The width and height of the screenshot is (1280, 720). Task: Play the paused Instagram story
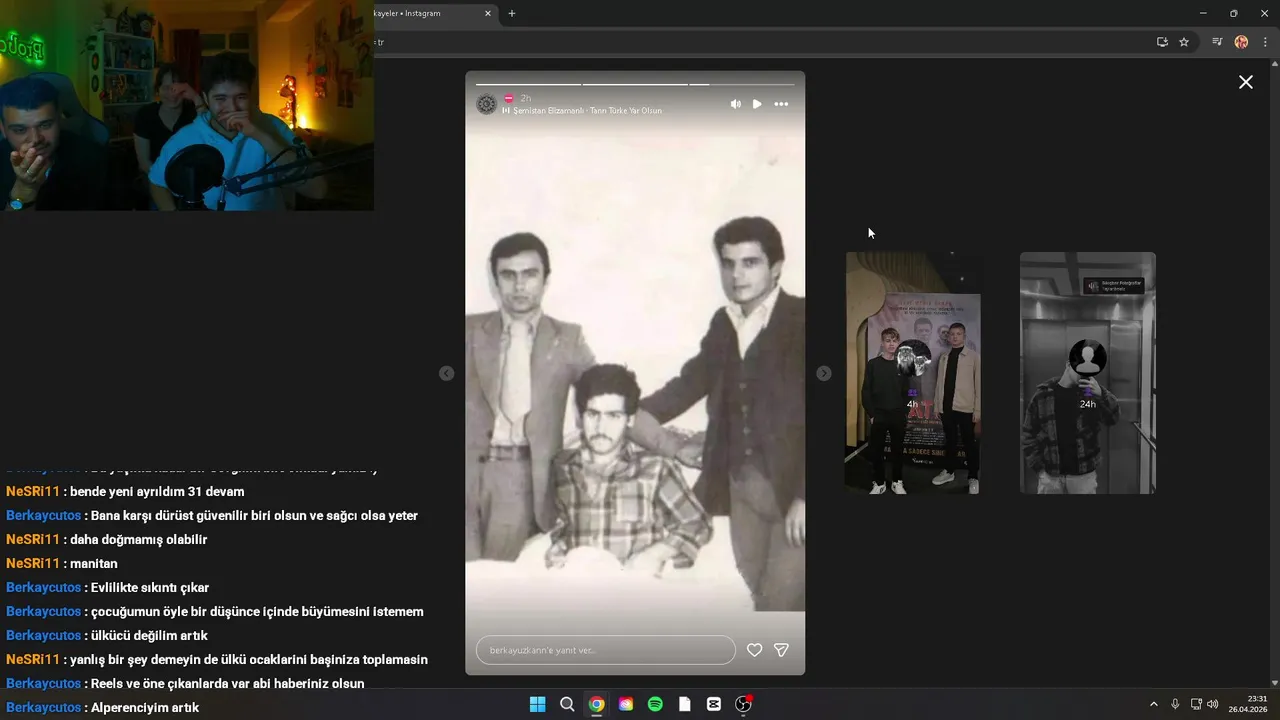[x=757, y=104]
